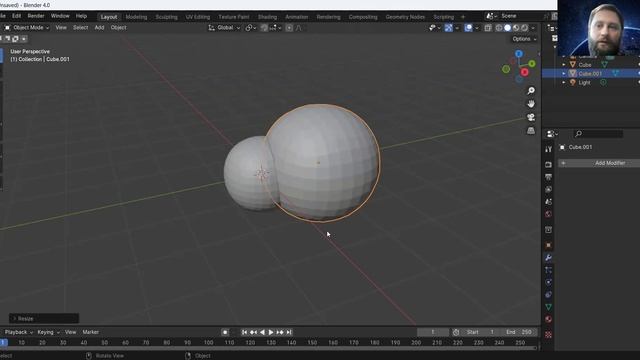This screenshot has width=640, height=360.
Task: Open the Object Data green triangle tab
Action: coord(548,307)
